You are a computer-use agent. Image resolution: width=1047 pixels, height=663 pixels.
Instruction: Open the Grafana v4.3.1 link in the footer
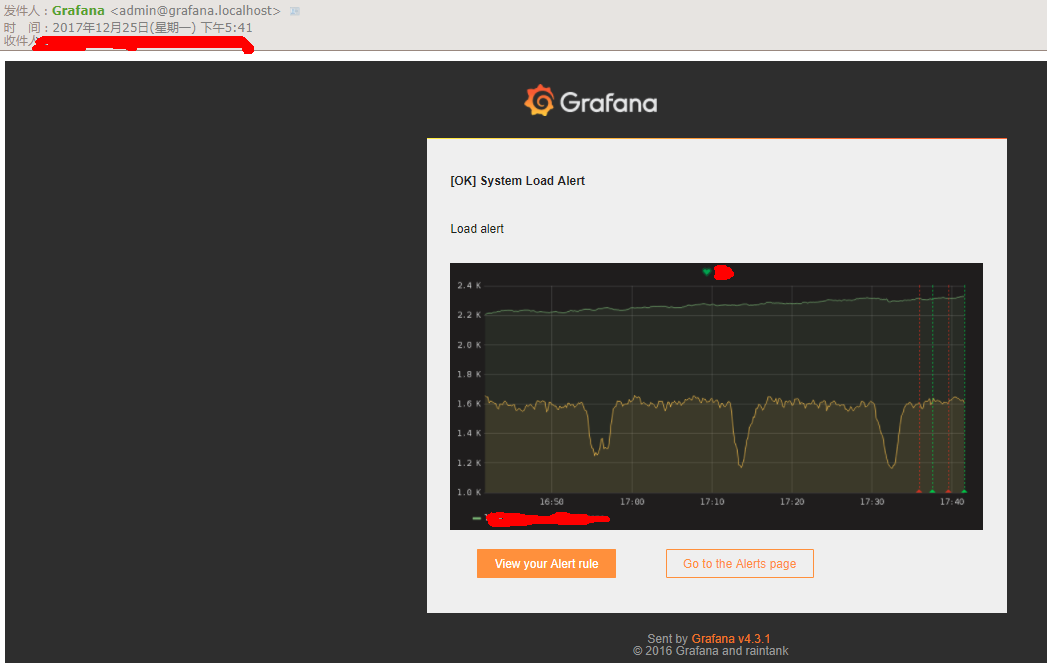pyautogui.click(x=730, y=638)
